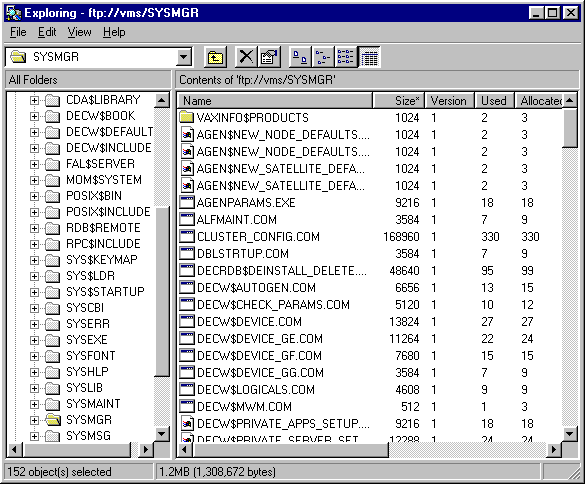Click the 168960 size value

point(401,237)
